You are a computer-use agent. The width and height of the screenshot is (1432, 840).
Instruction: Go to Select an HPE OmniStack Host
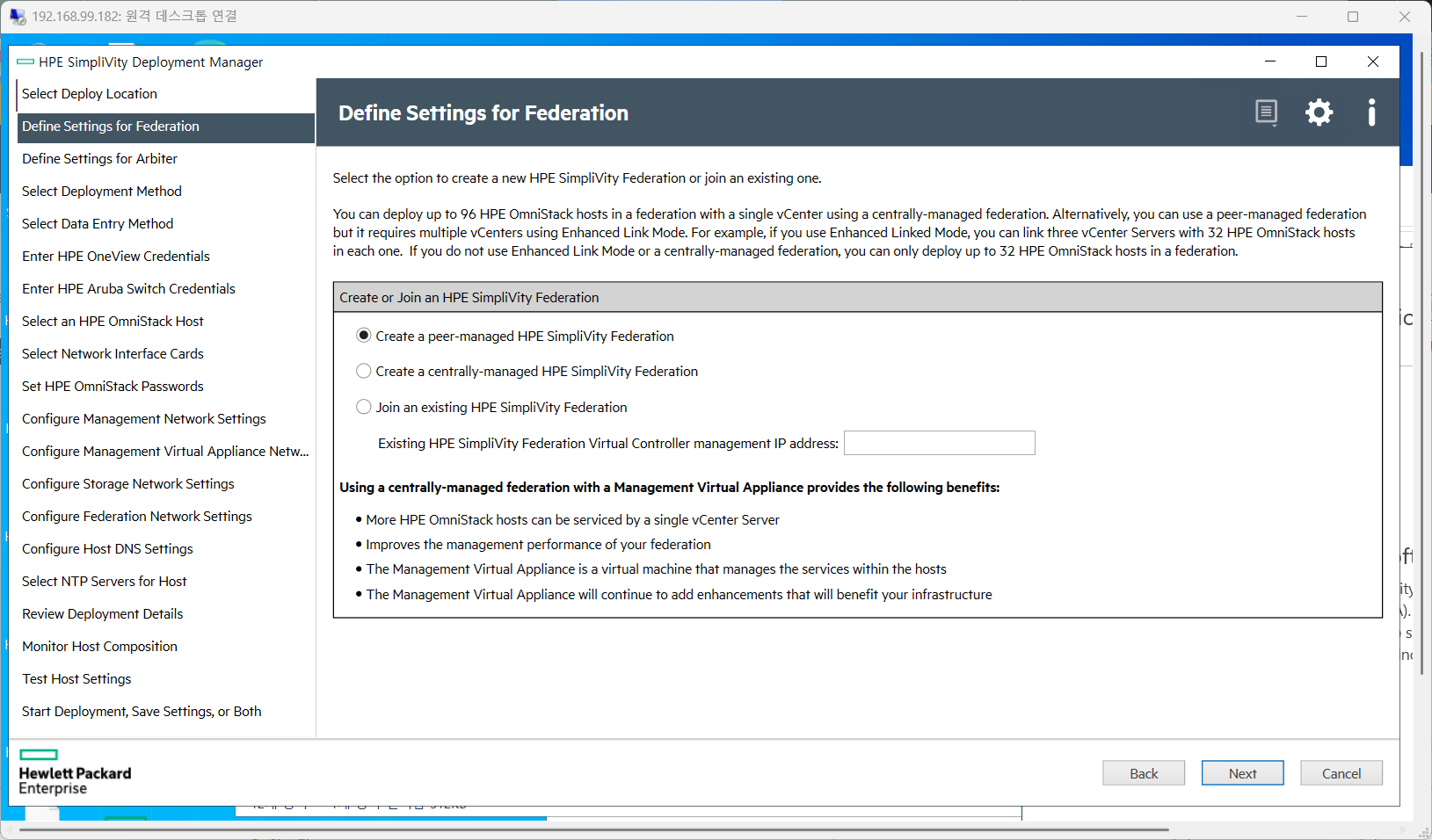(x=165, y=322)
